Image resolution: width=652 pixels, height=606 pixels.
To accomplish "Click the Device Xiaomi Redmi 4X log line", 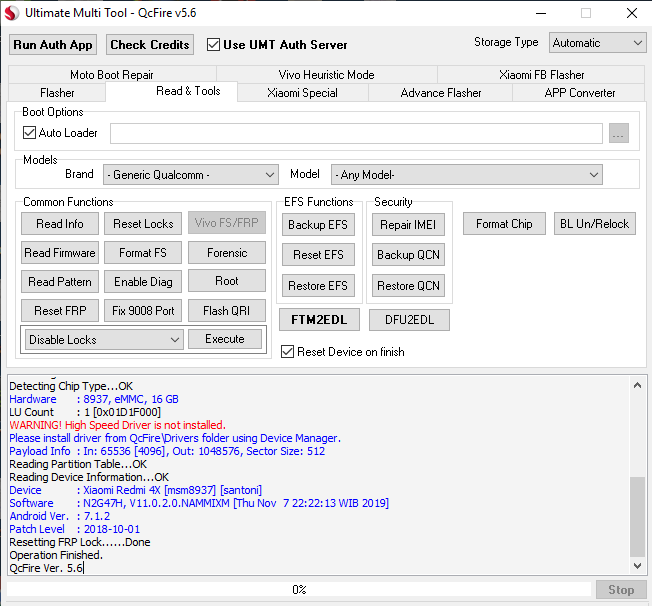I will (x=136, y=490).
